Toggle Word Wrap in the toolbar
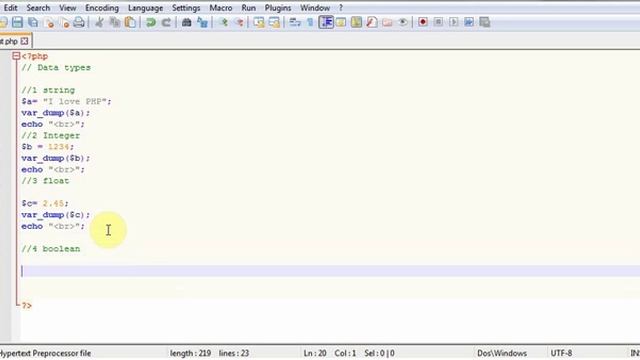The image size is (640, 360). [x=295, y=22]
